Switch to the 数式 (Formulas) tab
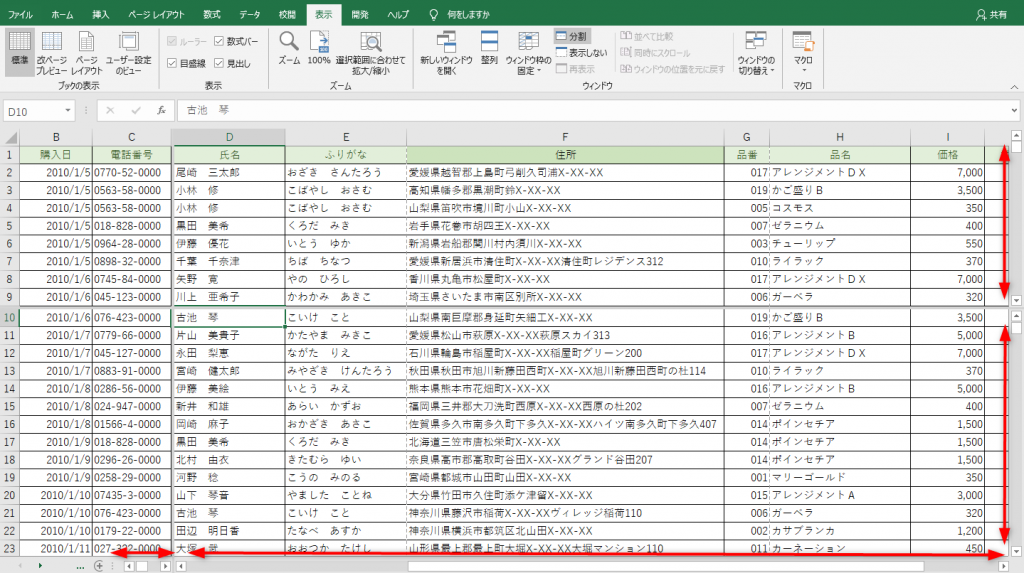Image resolution: width=1024 pixels, height=573 pixels. pos(212,15)
